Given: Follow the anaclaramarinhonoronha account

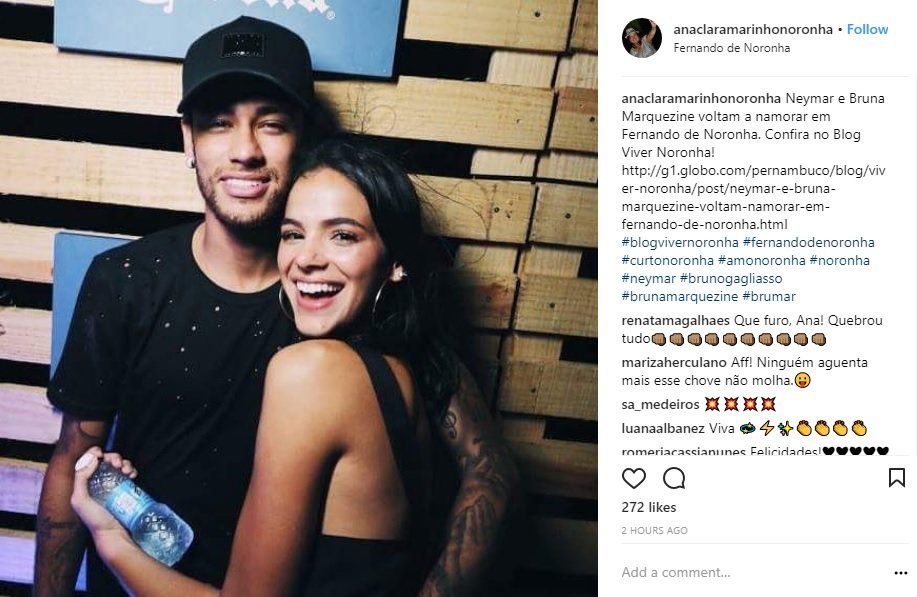Looking at the screenshot, I should click(x=867, y=29).
